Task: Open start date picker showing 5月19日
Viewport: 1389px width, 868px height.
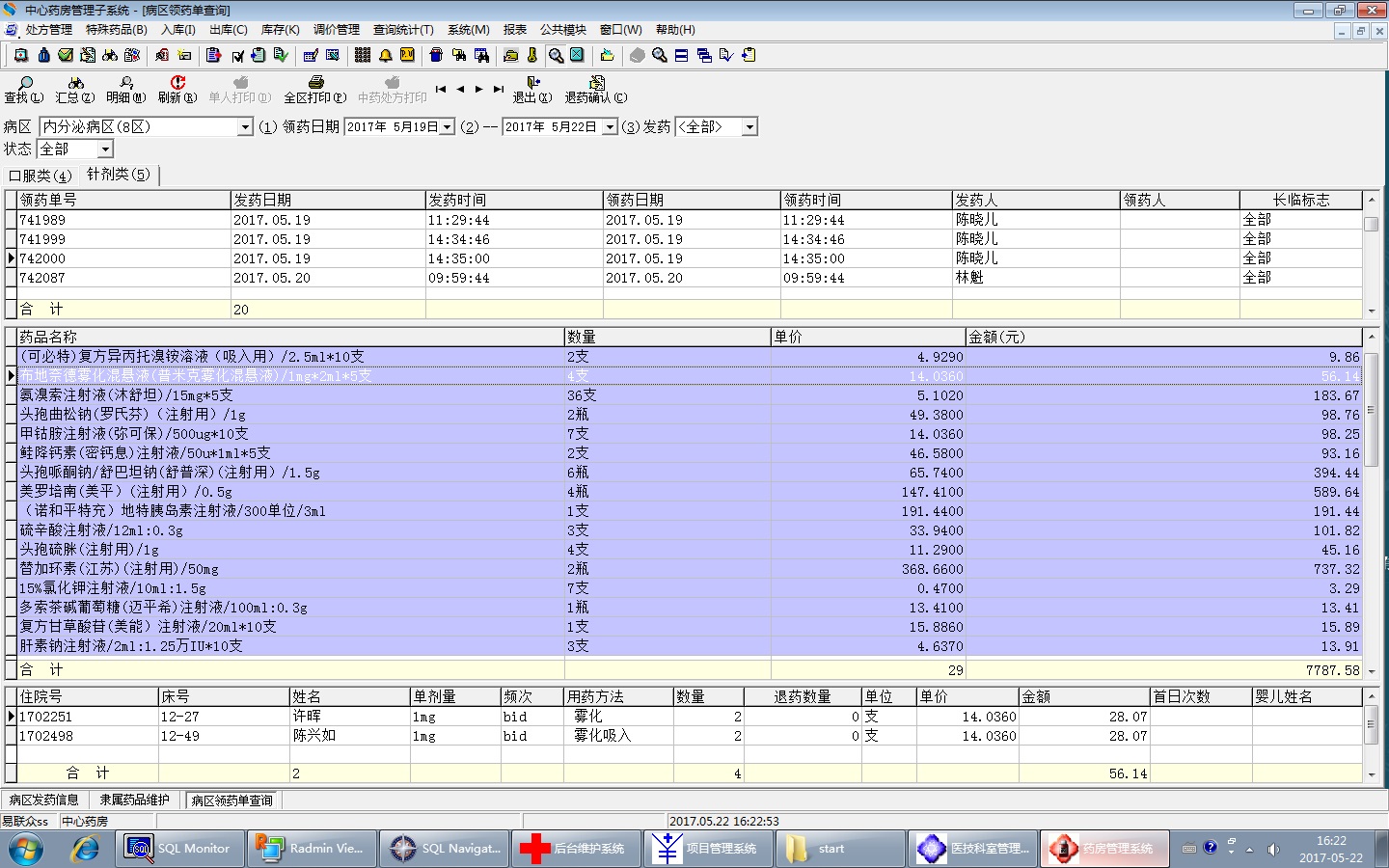Action: pyautogui.click(x=448, y=127)
